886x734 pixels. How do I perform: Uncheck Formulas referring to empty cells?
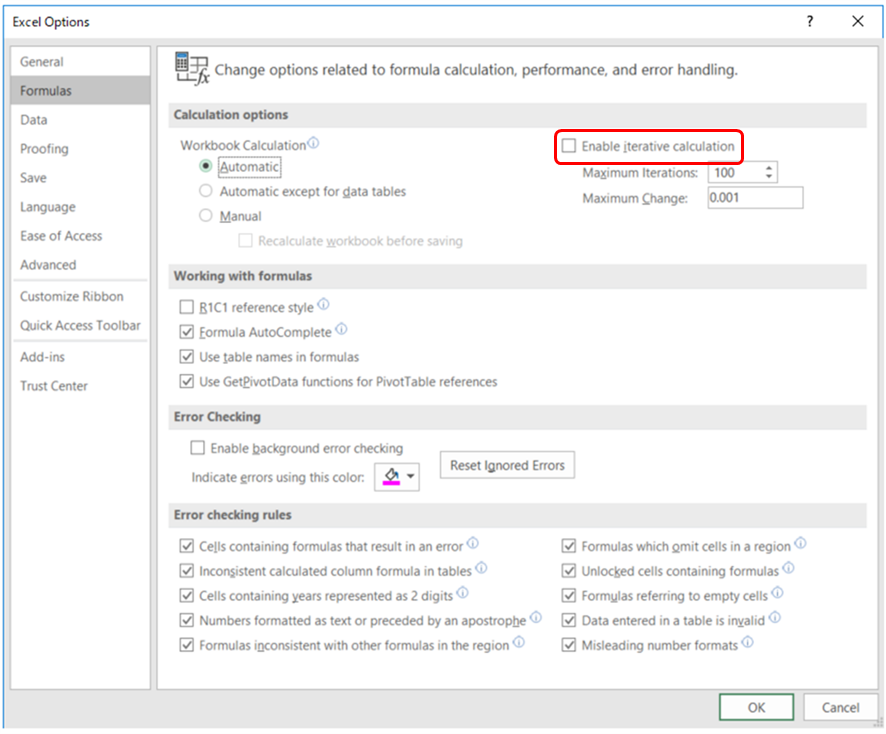click(569, 596)
